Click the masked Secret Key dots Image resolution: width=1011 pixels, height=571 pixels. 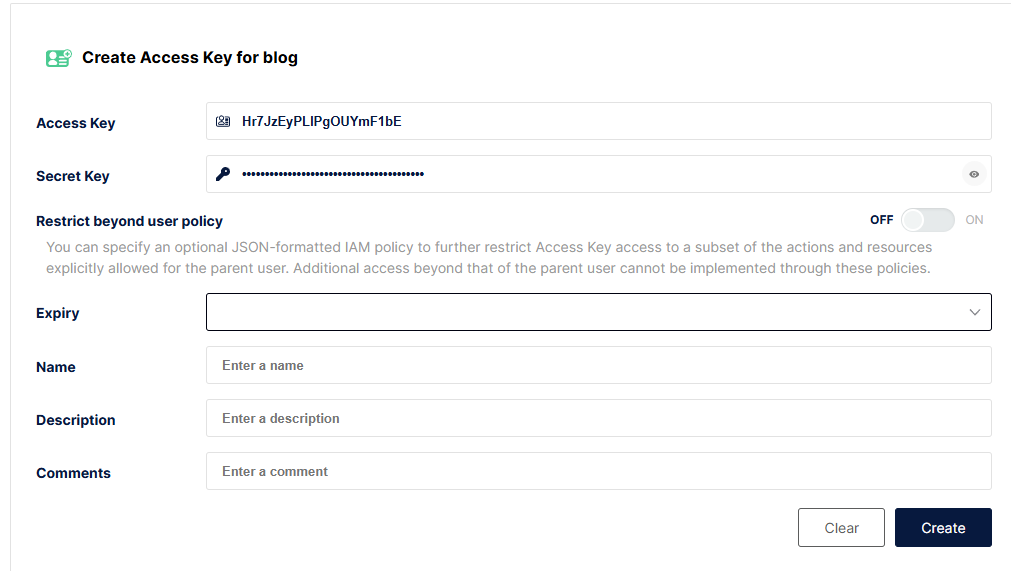pyautogui.click(x=333, y=175)
